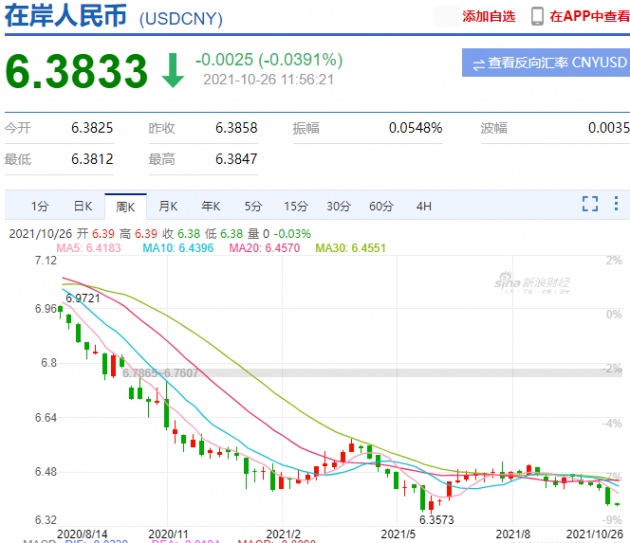Click the swap arrows icon on CNYUSD button
This screenshot has width=630, height=543.
coord(479,64)
